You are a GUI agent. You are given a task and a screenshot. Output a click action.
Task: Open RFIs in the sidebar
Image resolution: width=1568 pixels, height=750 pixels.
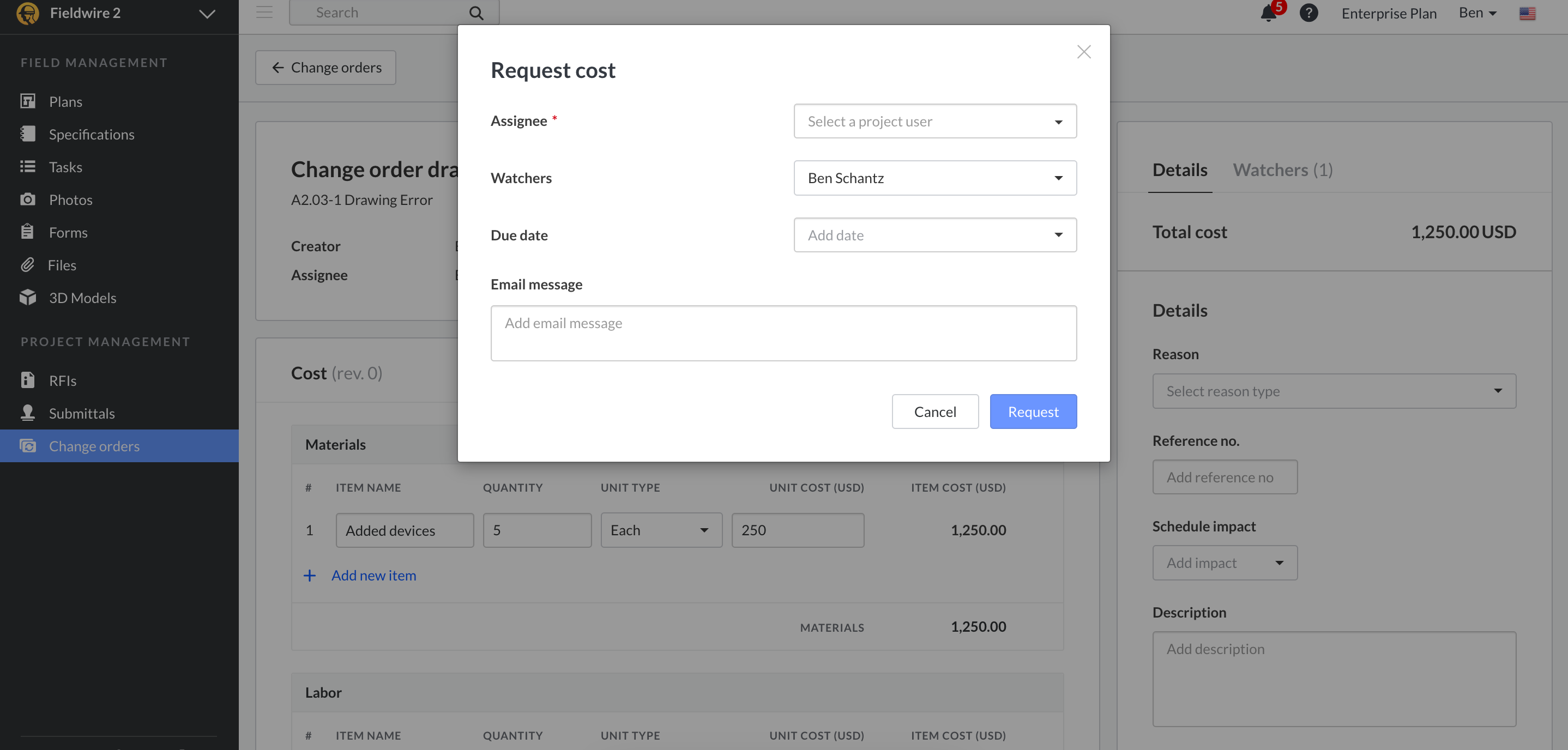tap(63, 380)
